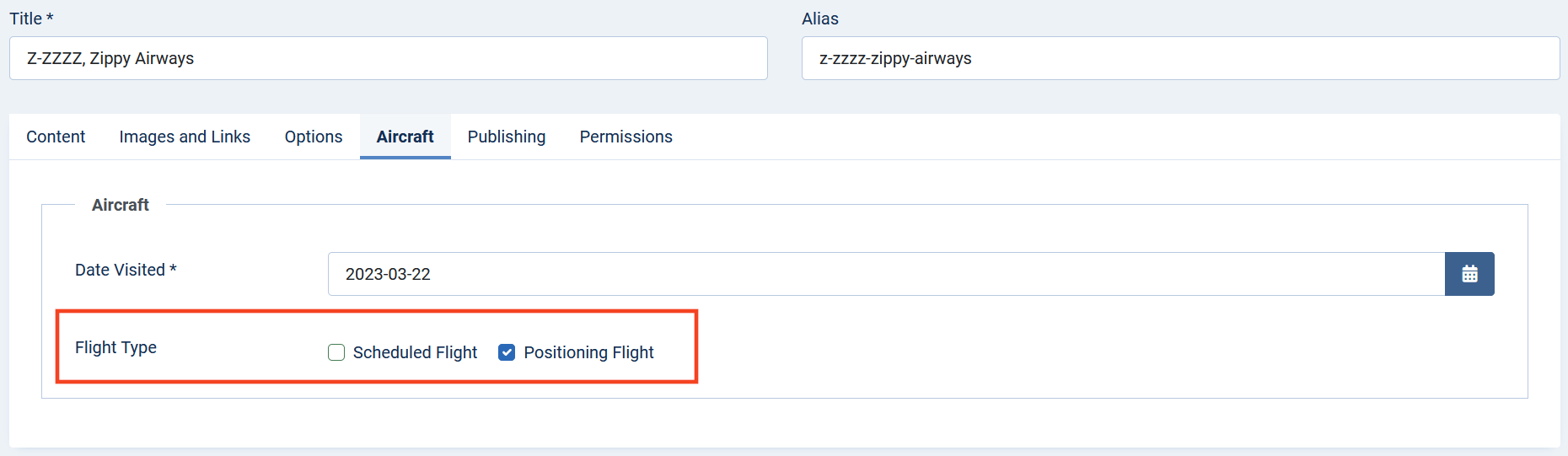Click into the Title text field
Screen dimensions: 1568x456
(x=389, y=58)
